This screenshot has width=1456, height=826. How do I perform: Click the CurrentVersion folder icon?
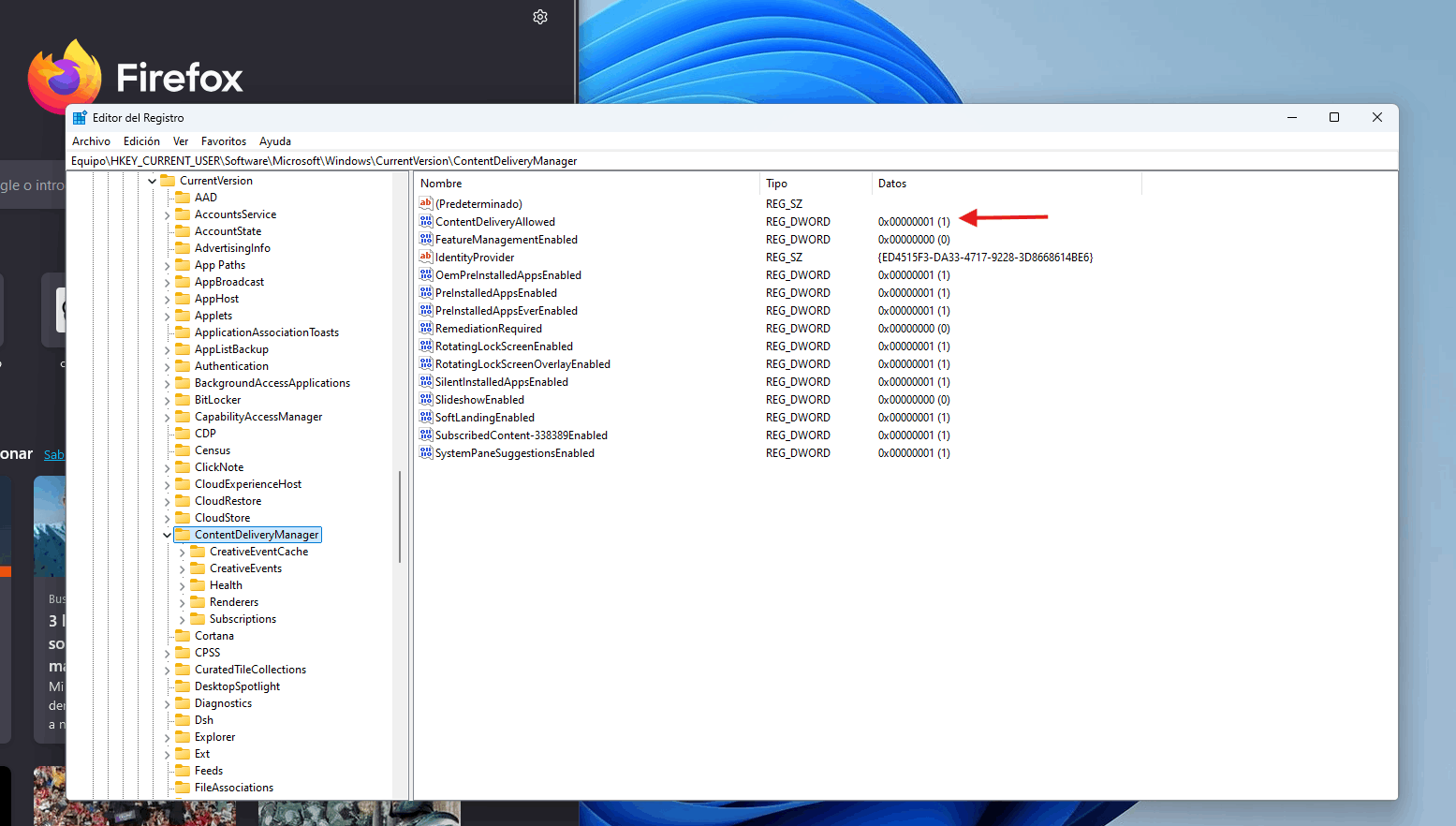click(x=168, y=181)
